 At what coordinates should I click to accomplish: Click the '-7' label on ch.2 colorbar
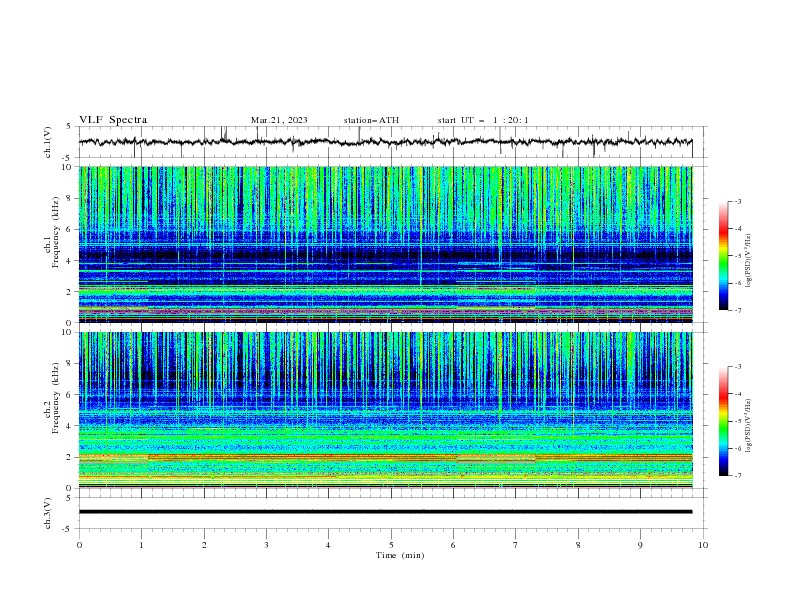click(x=737, y=475)
